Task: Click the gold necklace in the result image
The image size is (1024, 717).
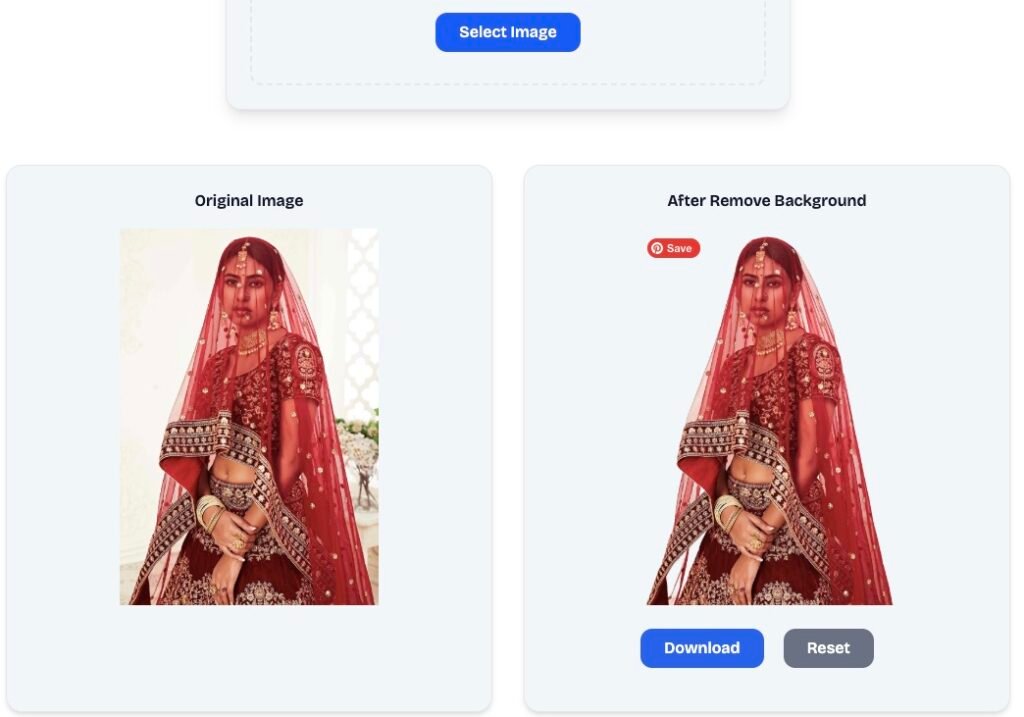Action: 769,342
